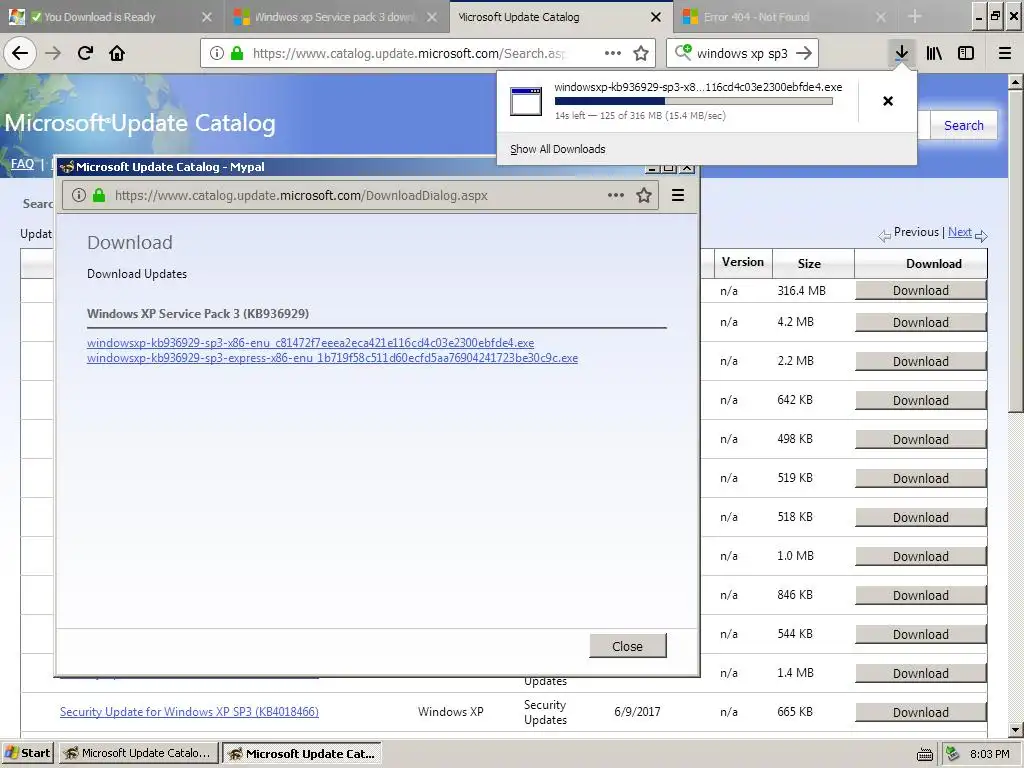Go to Next results page
Screen dimensions: 1024x768
(959, 232)
